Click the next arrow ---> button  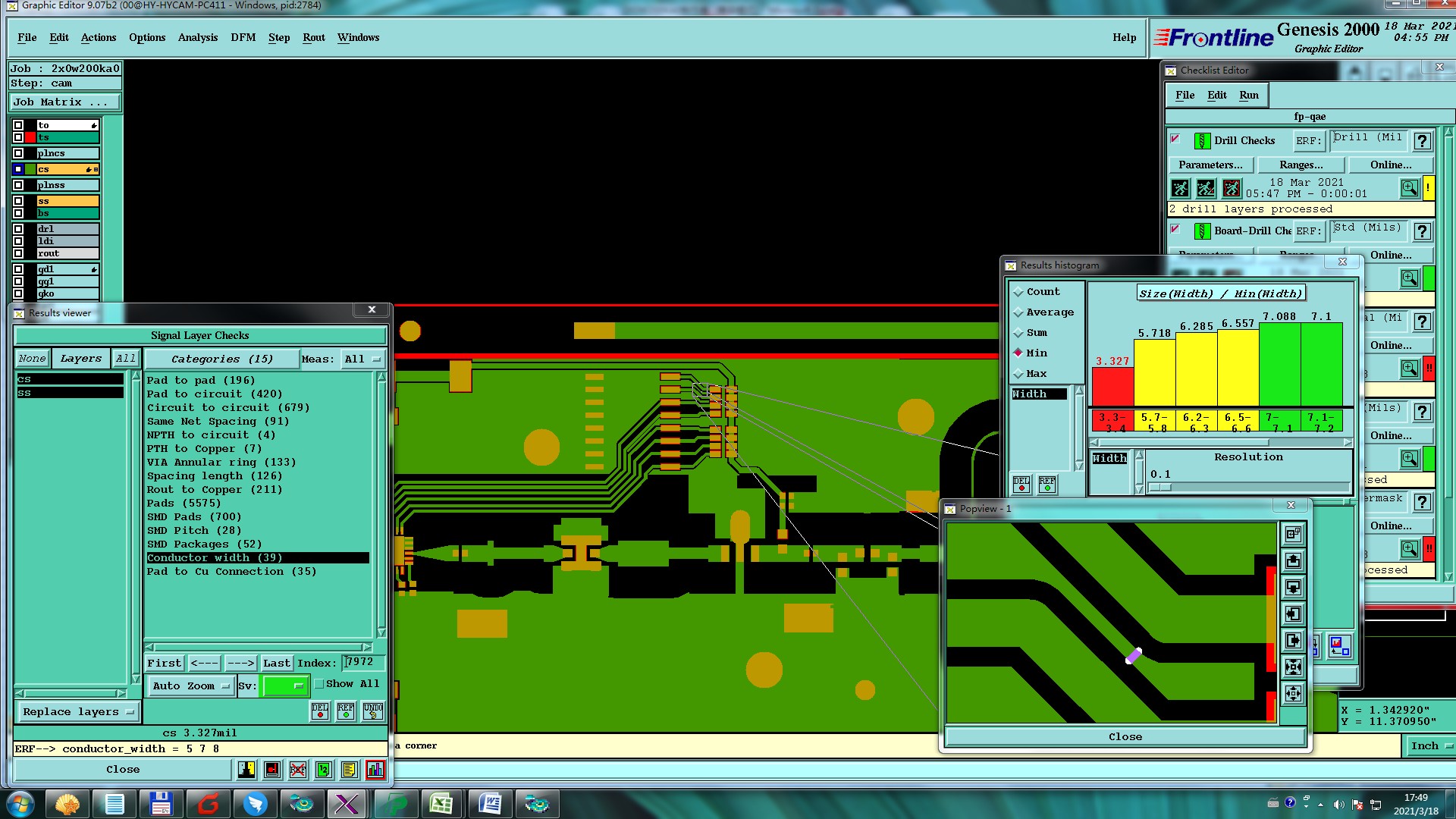[x=241, y=664]
